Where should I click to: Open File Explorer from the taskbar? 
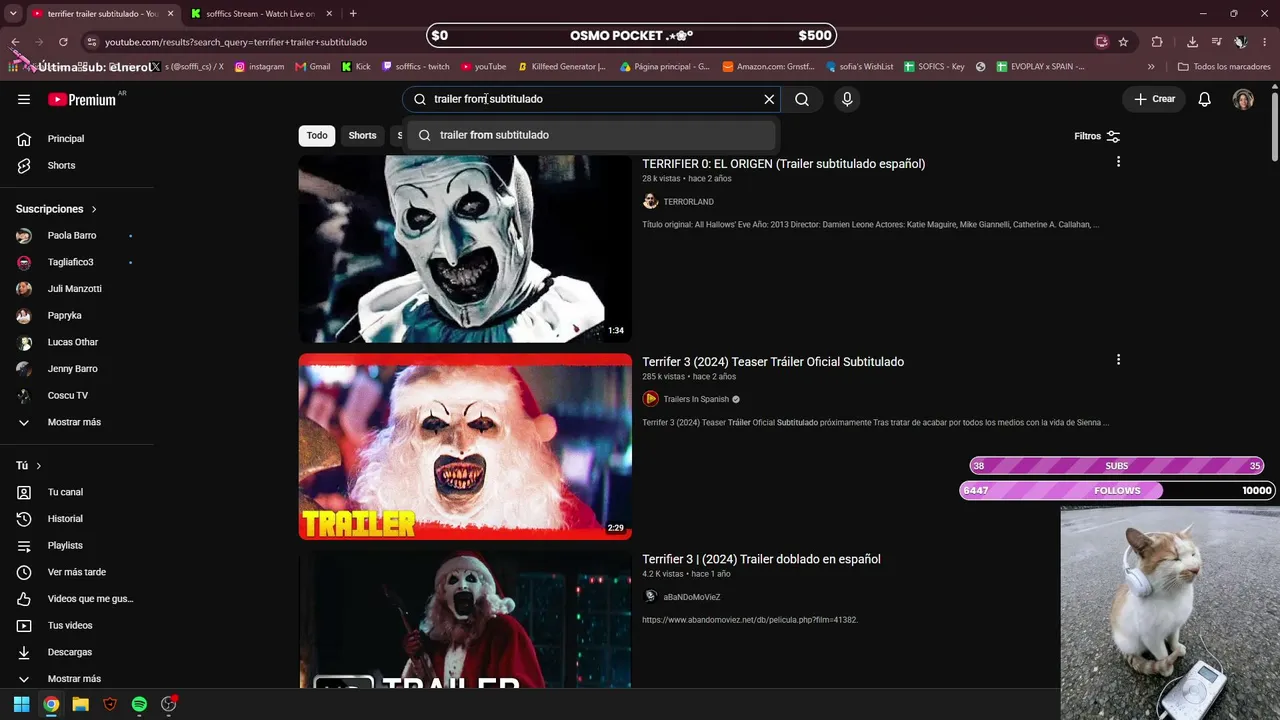coord(80,704)
